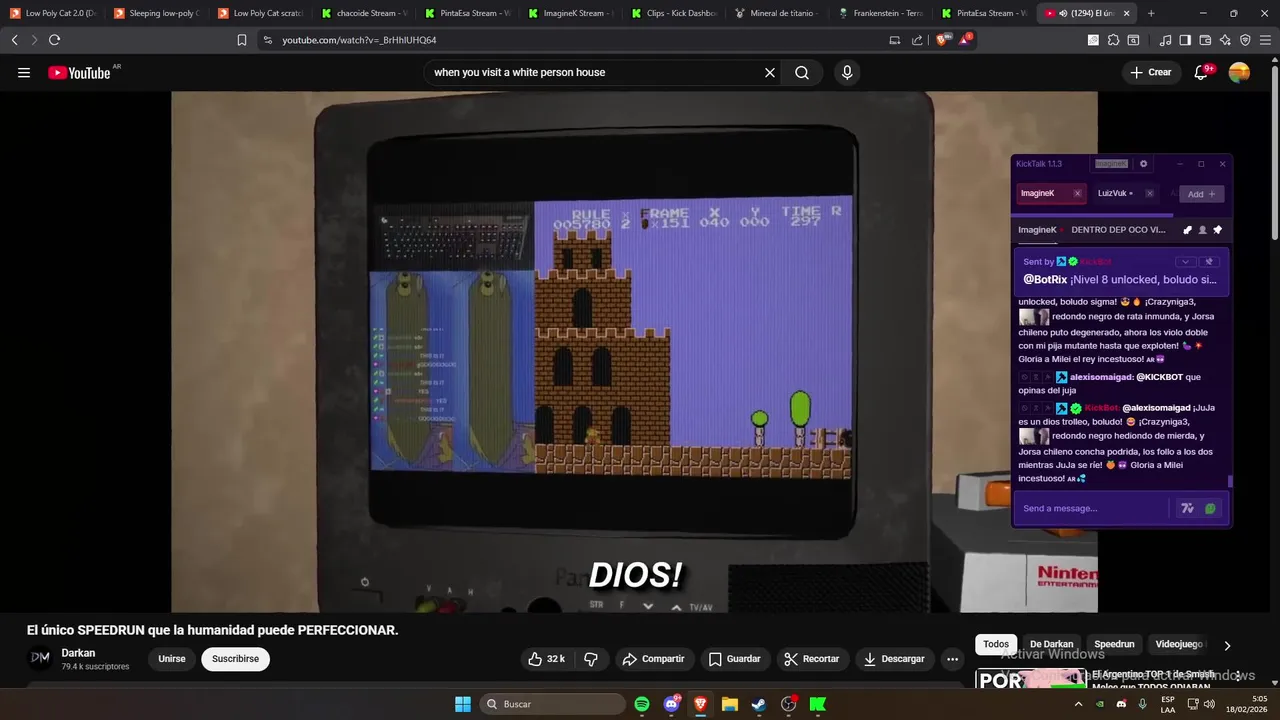Open options for El Argentino TOP 1 video
Viewport: 1280px width, 720px height.
[x=1238, y=677]
